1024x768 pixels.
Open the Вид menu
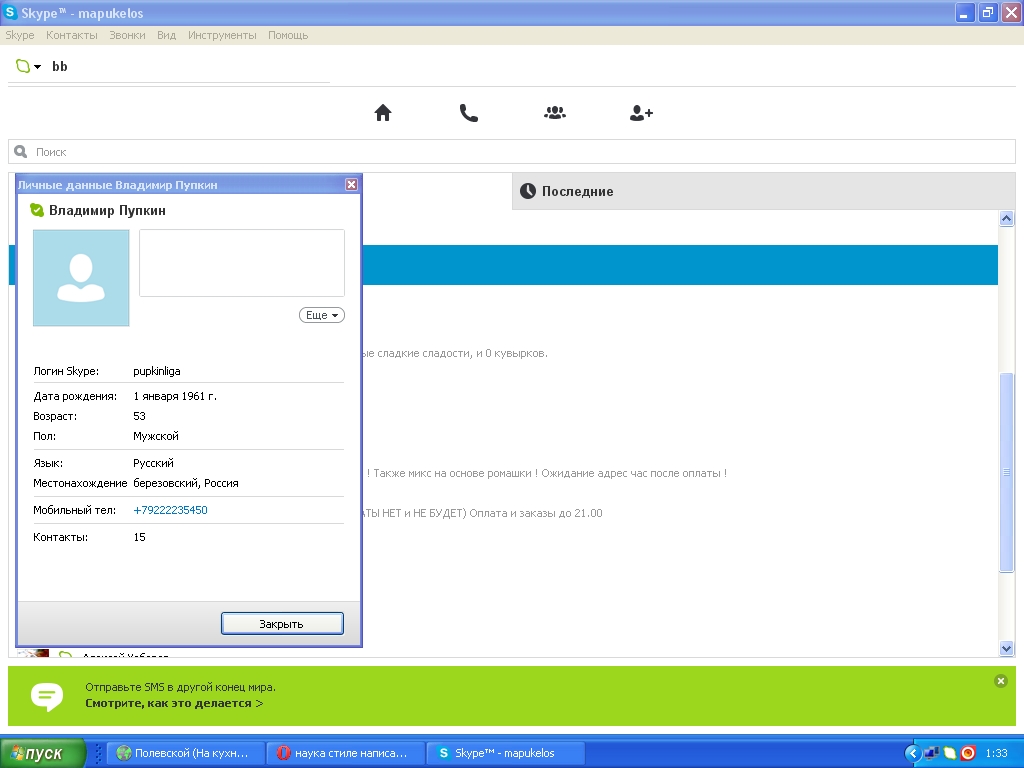click(167, 35)
